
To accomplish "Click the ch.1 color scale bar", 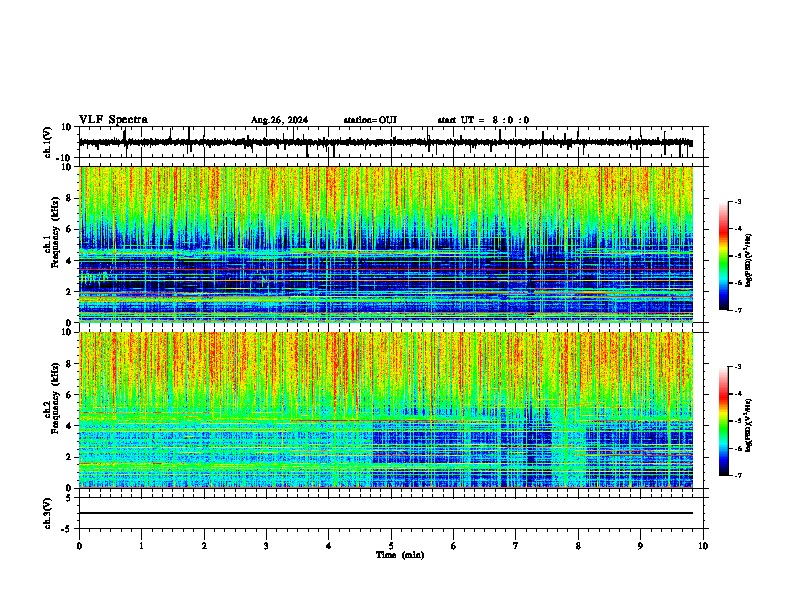I will point(724,256).
